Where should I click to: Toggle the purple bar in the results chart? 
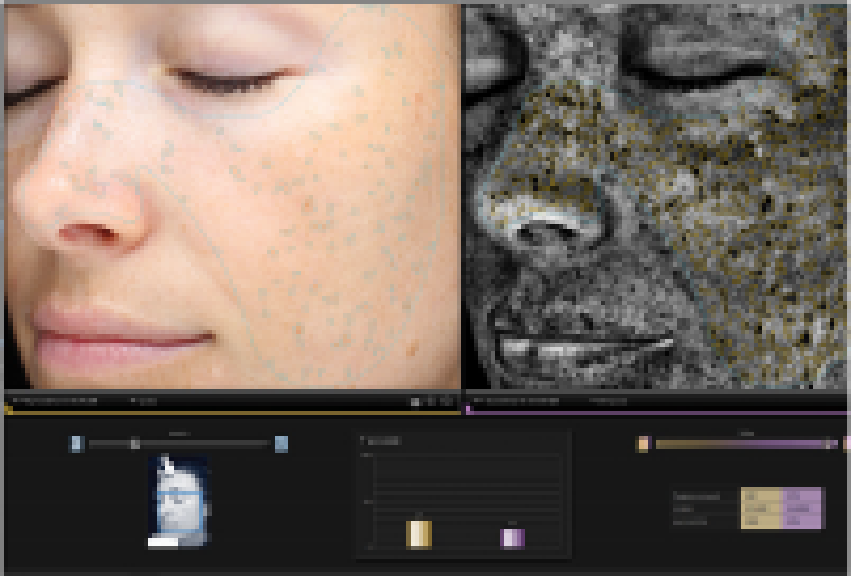512,537
